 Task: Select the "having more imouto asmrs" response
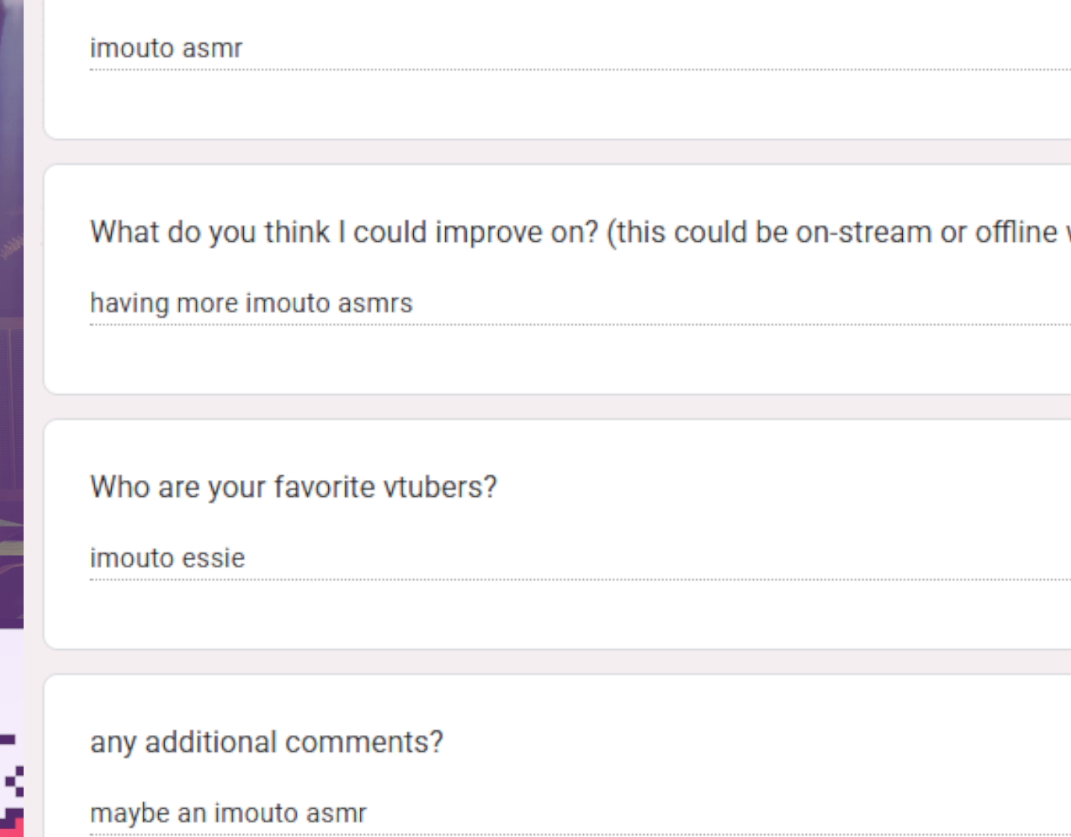click(x=251, y=303)
